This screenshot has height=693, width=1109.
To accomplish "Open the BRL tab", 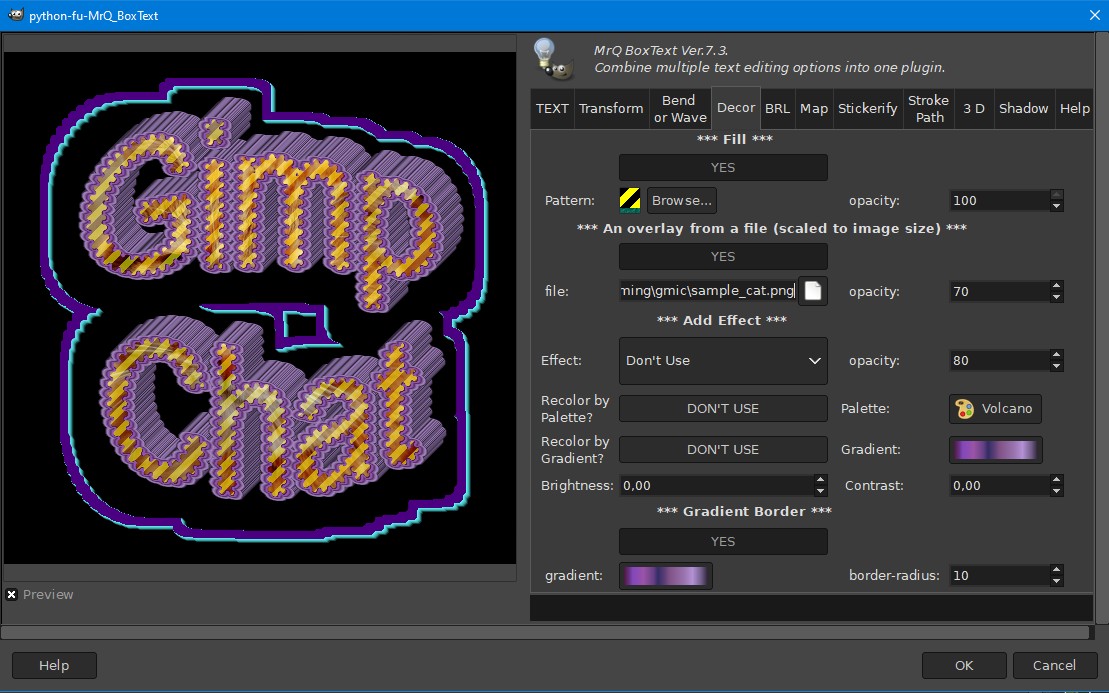I will [x=777, y=108].
